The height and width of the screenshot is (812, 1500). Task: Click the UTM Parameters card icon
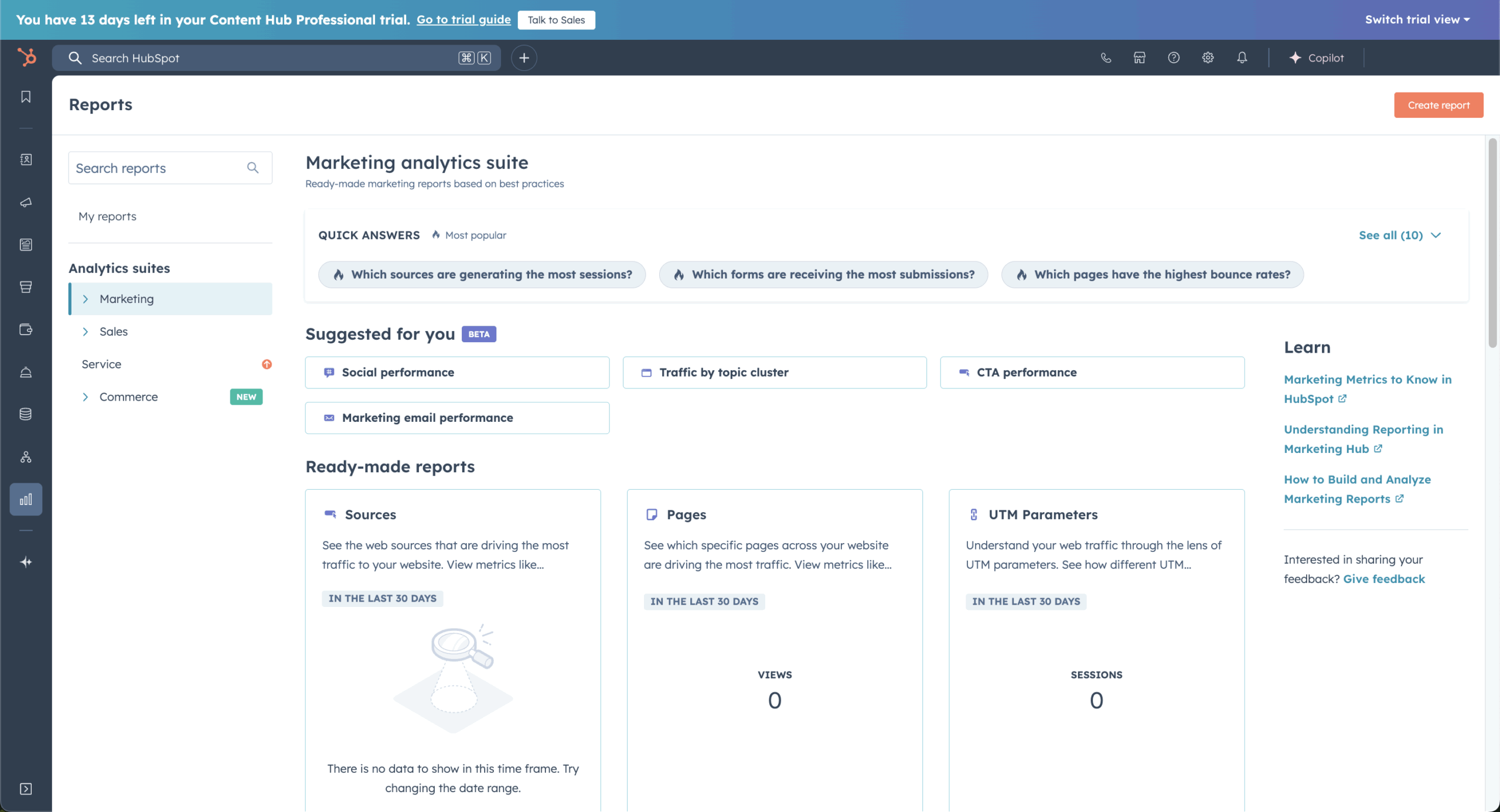pyautogui.click(x=973, y=514)
